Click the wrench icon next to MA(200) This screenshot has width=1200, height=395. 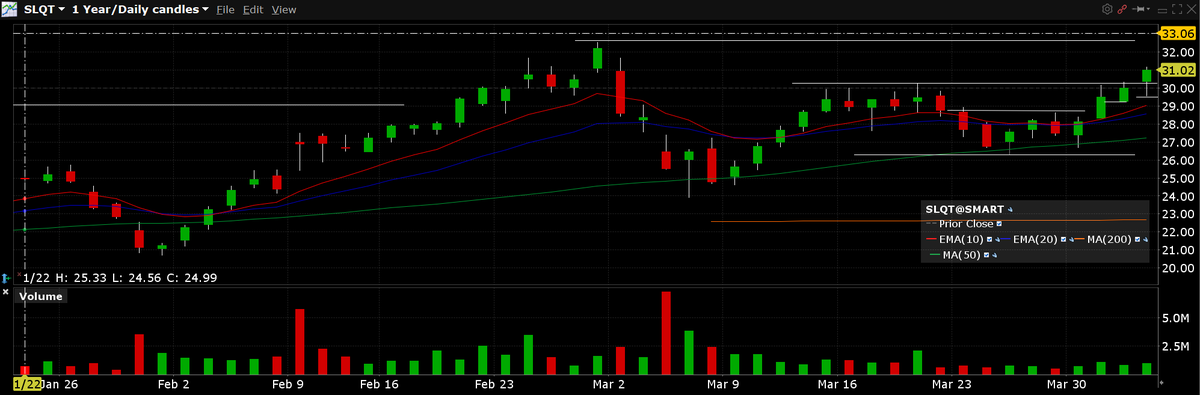1145,240
